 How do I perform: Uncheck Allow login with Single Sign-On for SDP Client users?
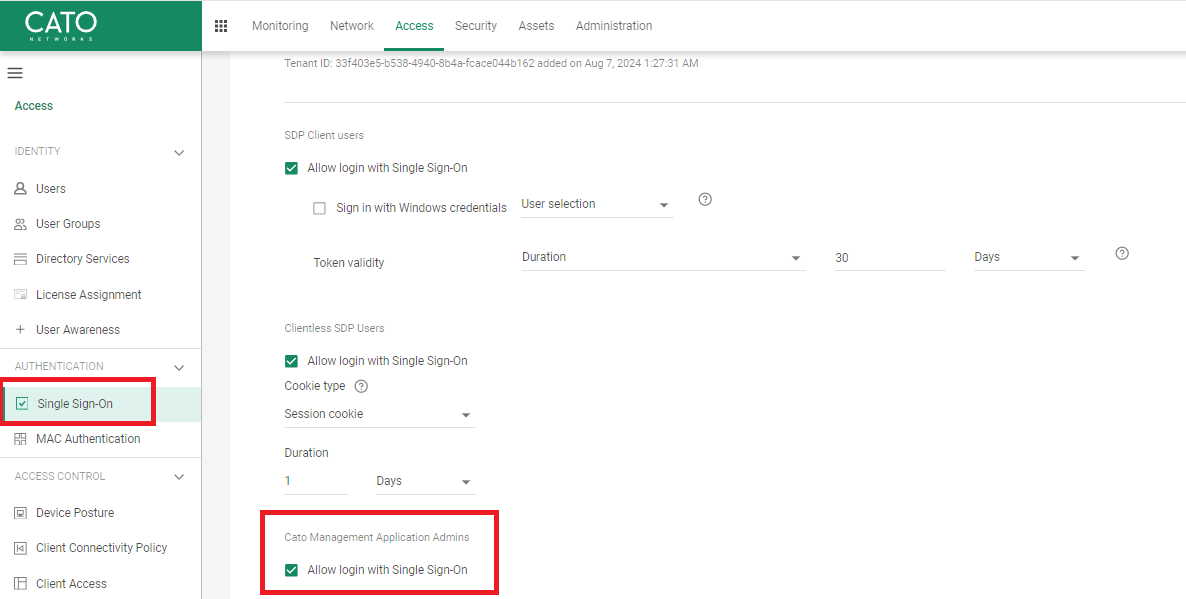coord(291,167)
